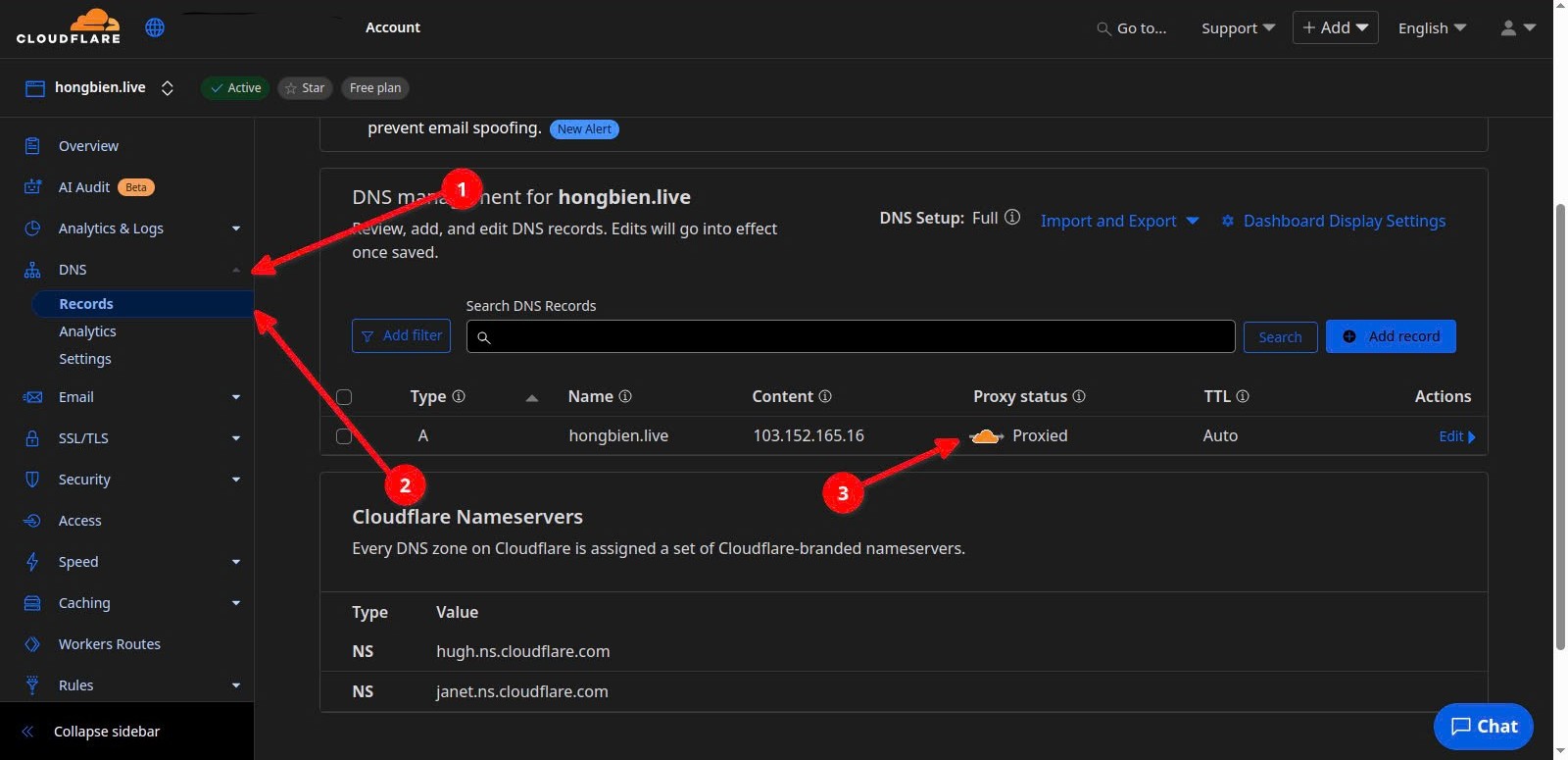Open the English language dropdown
Image resolution: width=1568 pixels, height=760 pixels.
pyautogui.click(x=1432, y=28)
